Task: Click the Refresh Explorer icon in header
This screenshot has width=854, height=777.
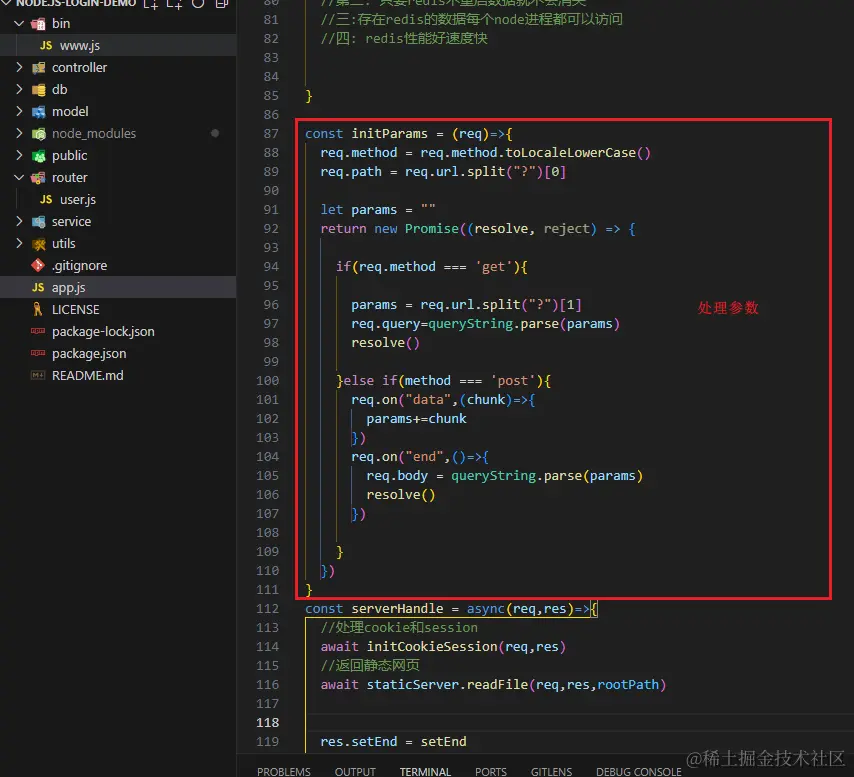Action: click(198, 4)
